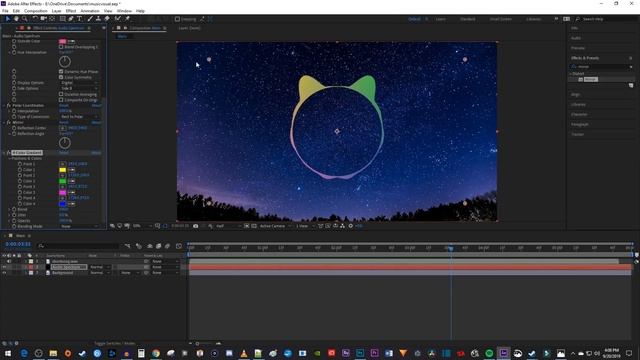
Task: Select the Selection arrow tool
Action: (x=7, y=19)
